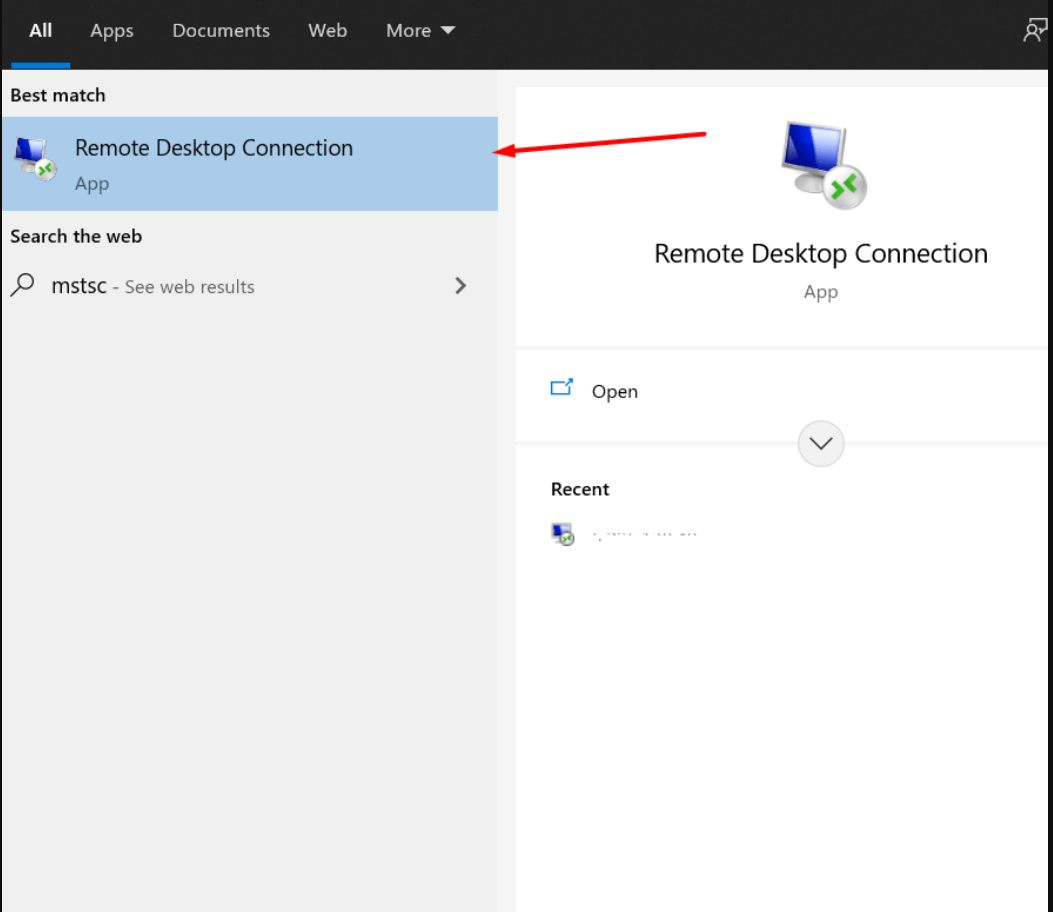
Task: Click the right arrow on the web results row
Action: tap(460, 286)
